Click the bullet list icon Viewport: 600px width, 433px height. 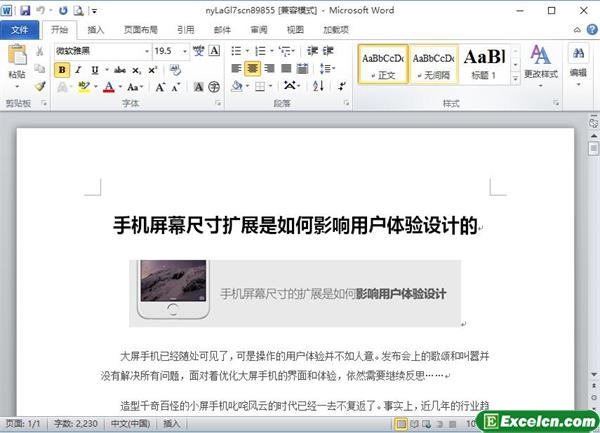[x=234, y=51]
